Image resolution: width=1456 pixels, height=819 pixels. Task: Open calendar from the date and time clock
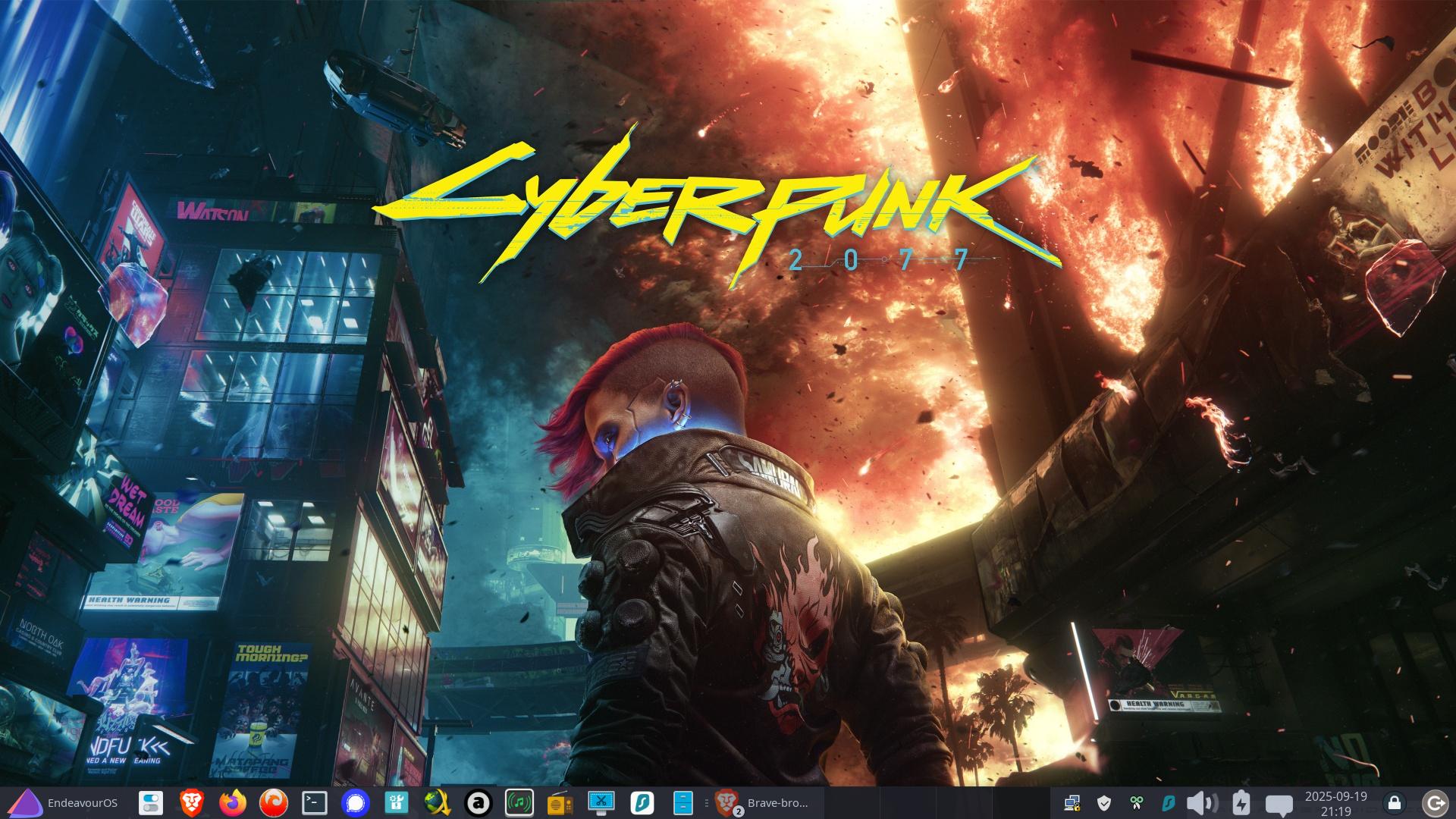(x=1336, y=802)
